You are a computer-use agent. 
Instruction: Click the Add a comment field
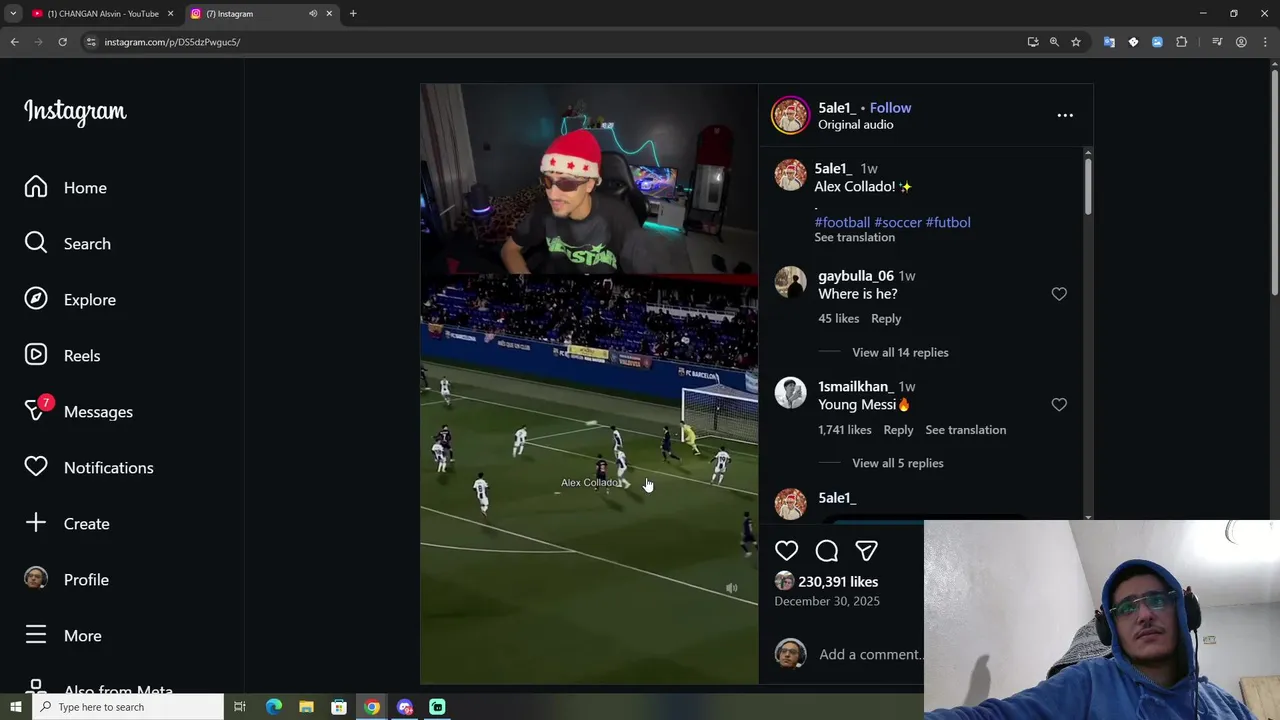[870, 654]
